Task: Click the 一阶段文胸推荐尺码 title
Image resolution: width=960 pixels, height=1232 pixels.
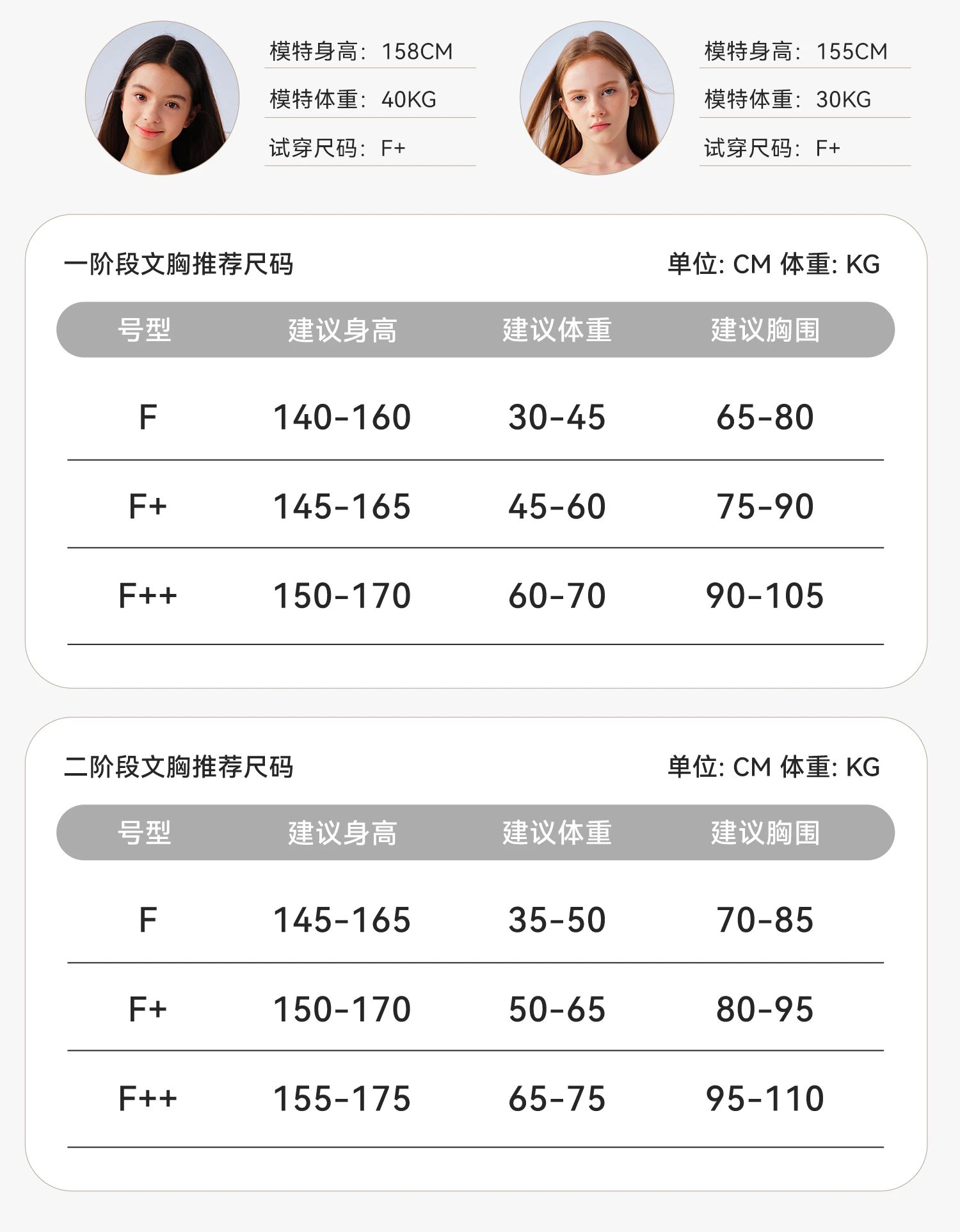Action: (x=179, y=264)
